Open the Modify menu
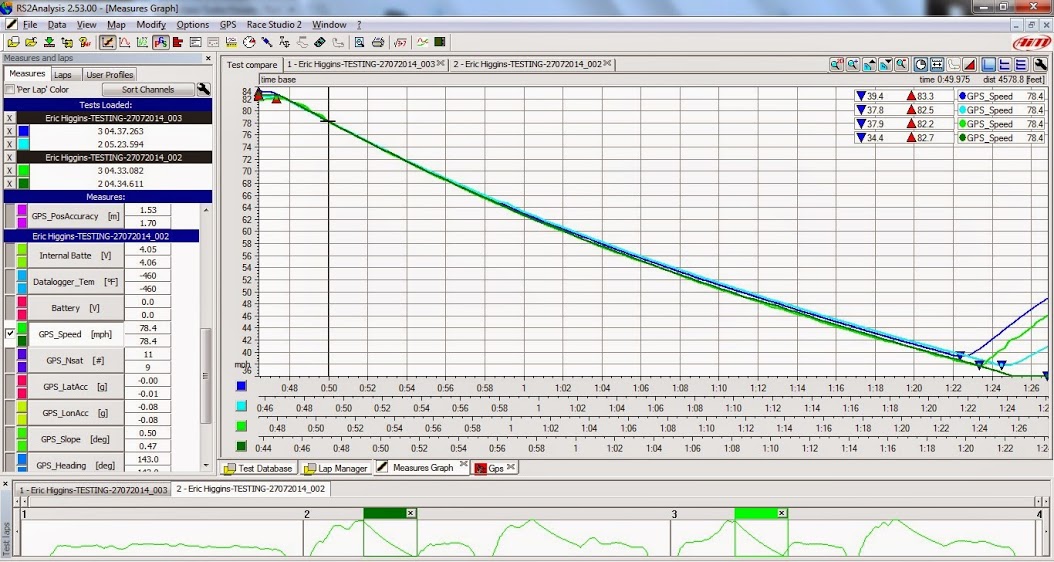This screenshot has width=1054, height=562. point(151,24)
